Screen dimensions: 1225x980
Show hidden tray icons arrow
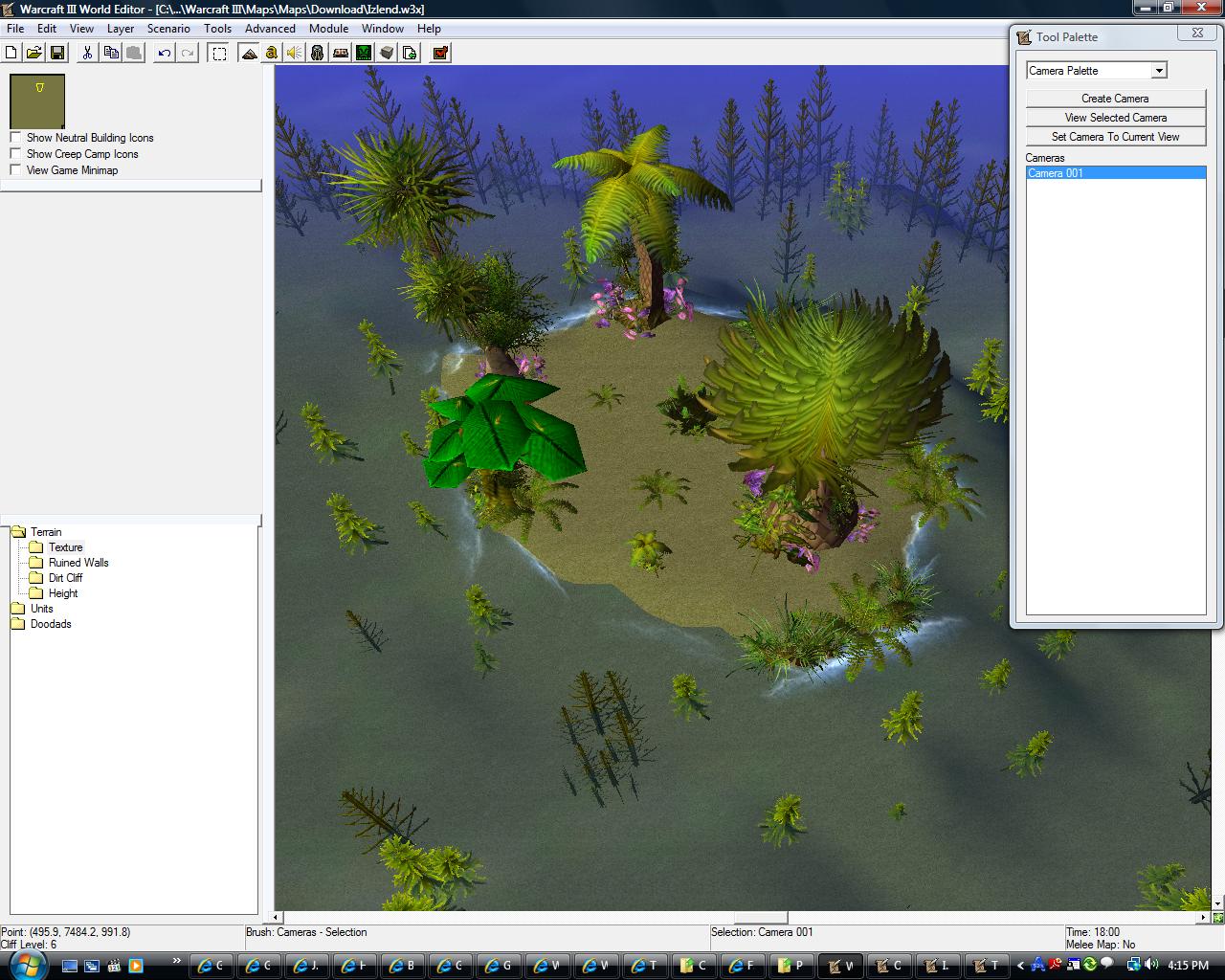(x=1020, y=966)
